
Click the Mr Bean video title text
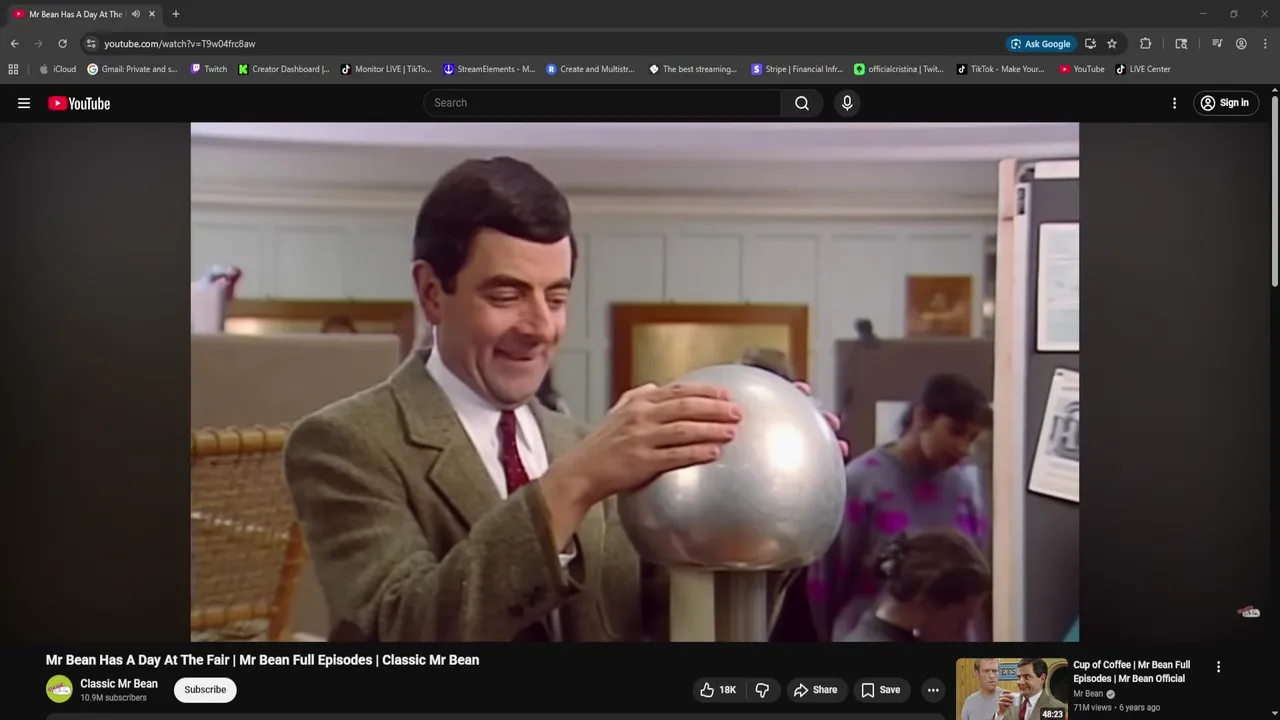pyautogui.click(x=262, y=660)
